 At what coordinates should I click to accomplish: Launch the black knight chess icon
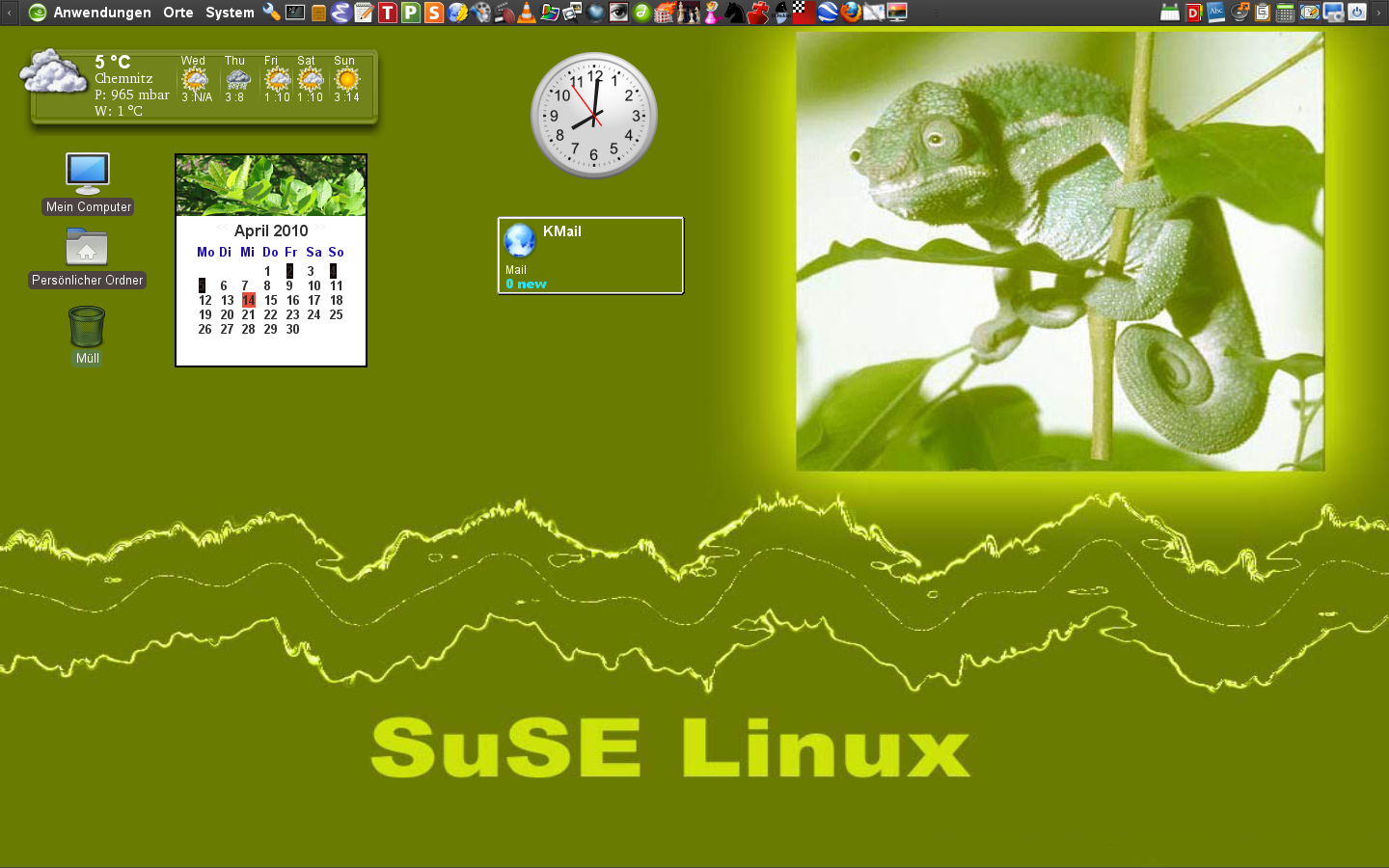pos(734,13)
